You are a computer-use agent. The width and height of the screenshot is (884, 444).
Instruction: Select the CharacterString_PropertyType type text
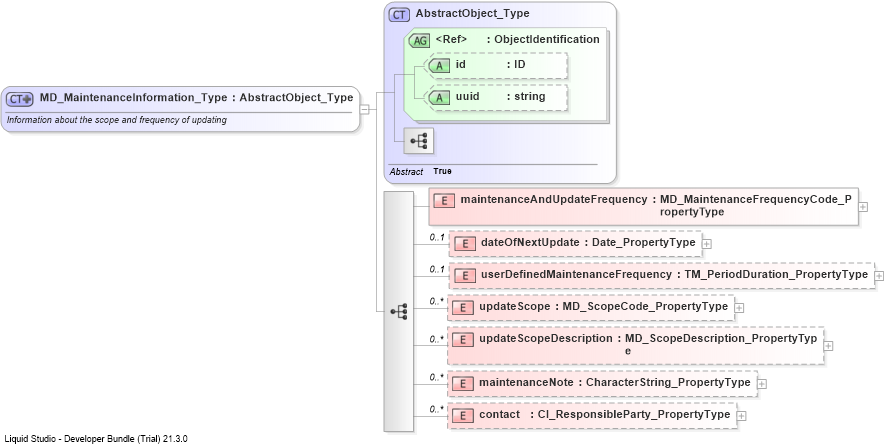668,383
